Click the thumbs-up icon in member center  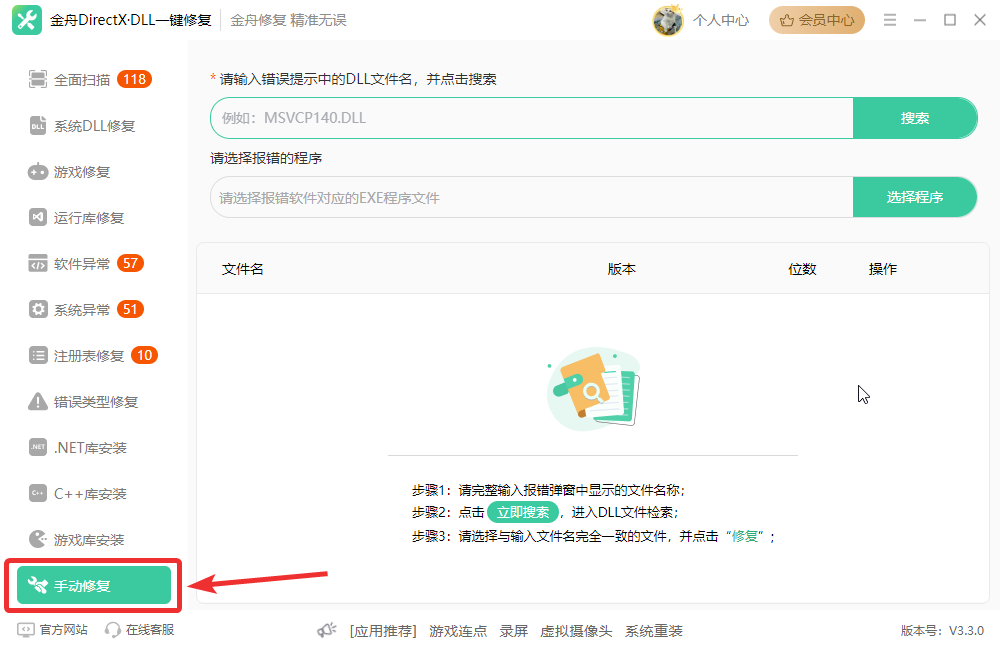pyautogui.click(x=787, y=20)
